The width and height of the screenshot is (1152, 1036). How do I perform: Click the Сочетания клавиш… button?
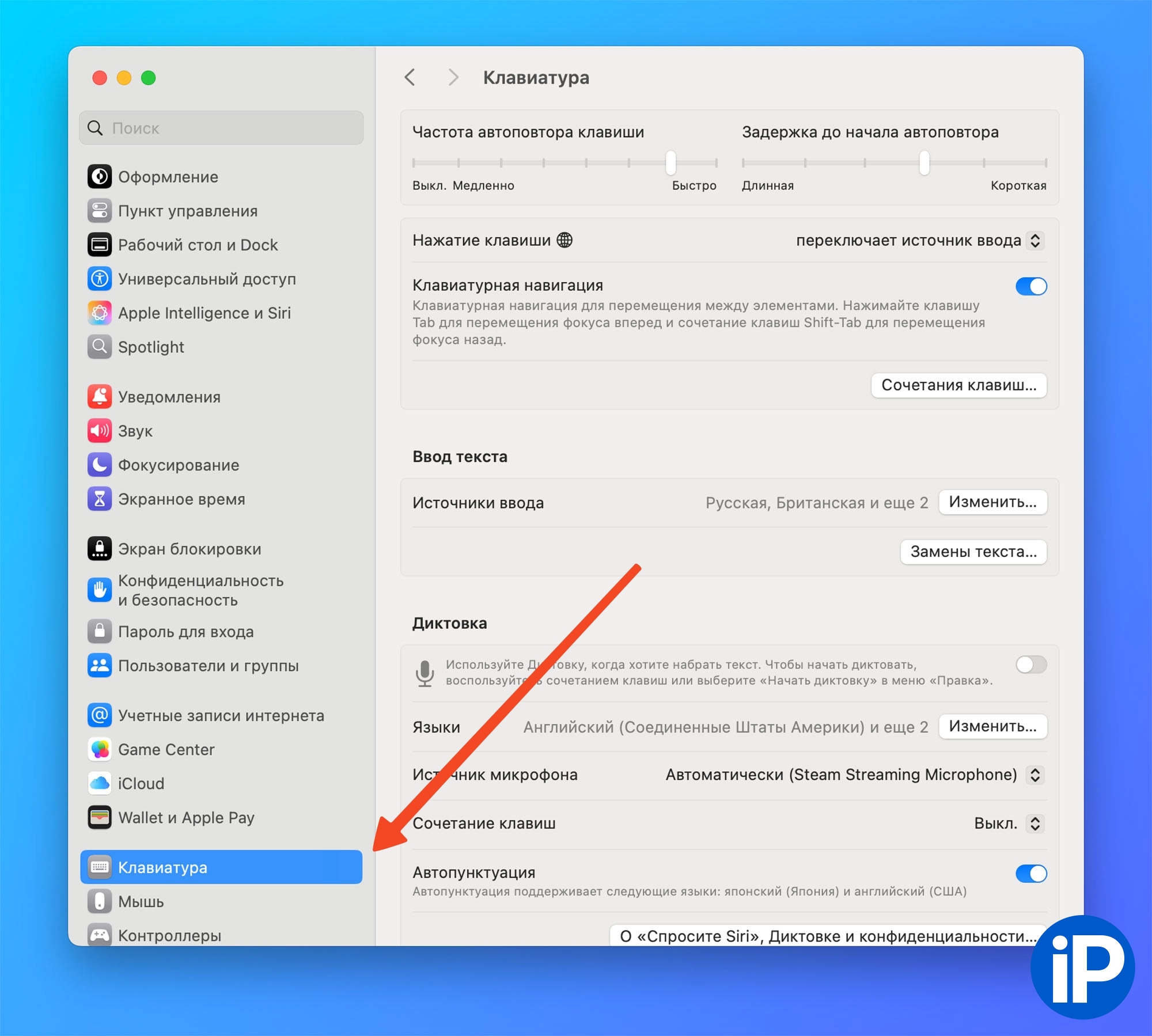(x=958, y=385)
